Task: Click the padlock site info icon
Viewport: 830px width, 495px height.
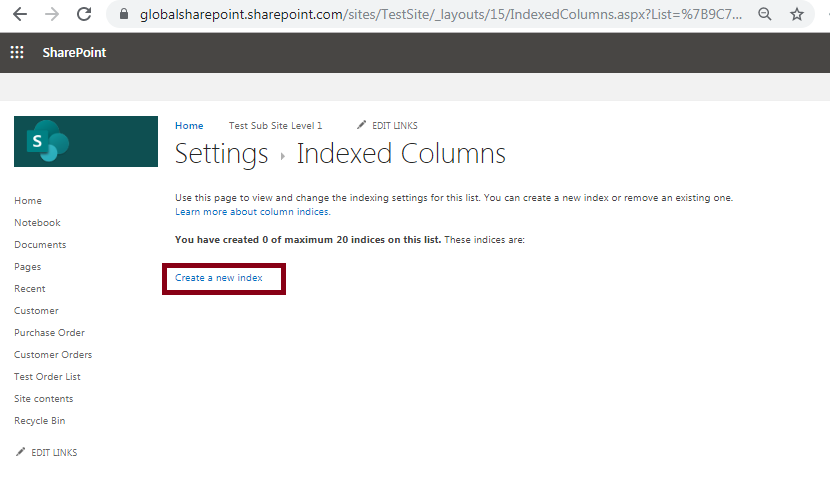Action: (x=124, y=14)
